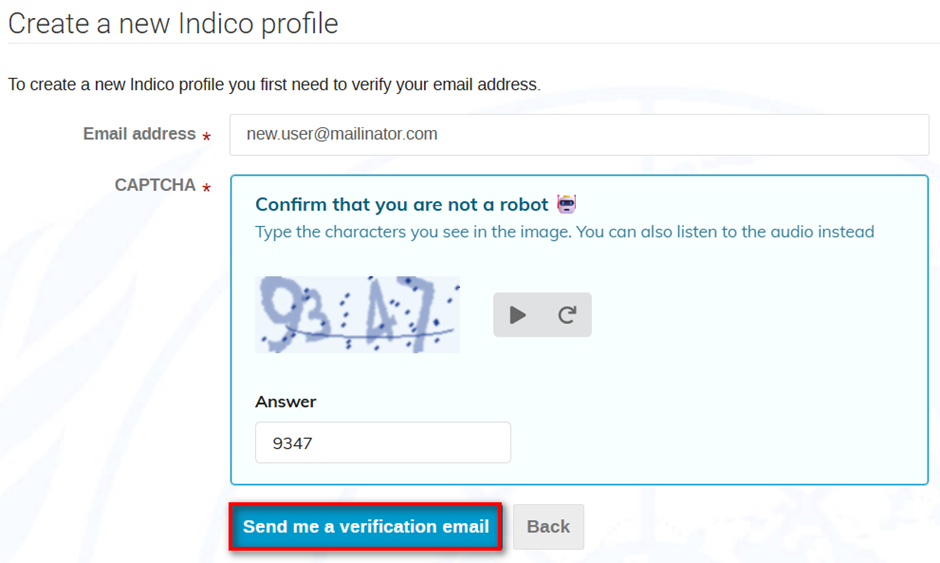Viewport: 940px width, 563px height.
Task: Click the 'Type the characters you see' instructions
Action: click(x=565, y=232)
